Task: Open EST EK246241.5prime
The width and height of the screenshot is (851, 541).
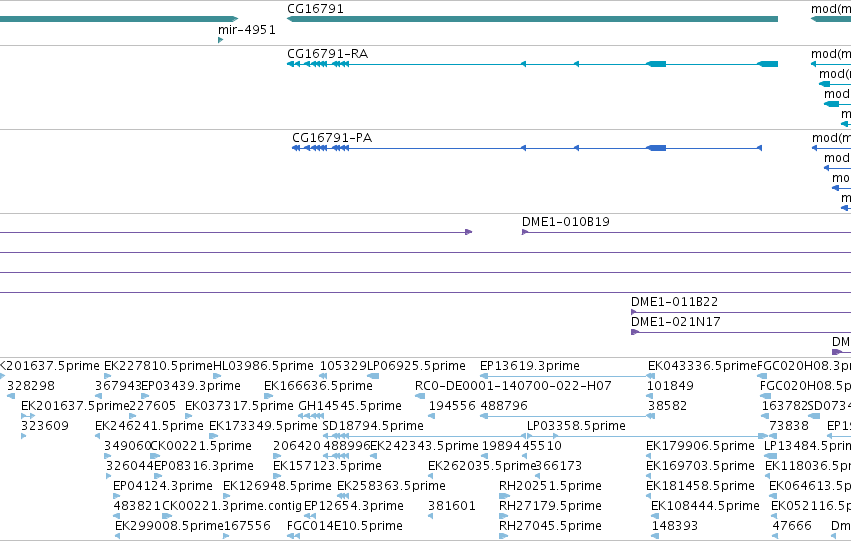Action: (149, 426)
